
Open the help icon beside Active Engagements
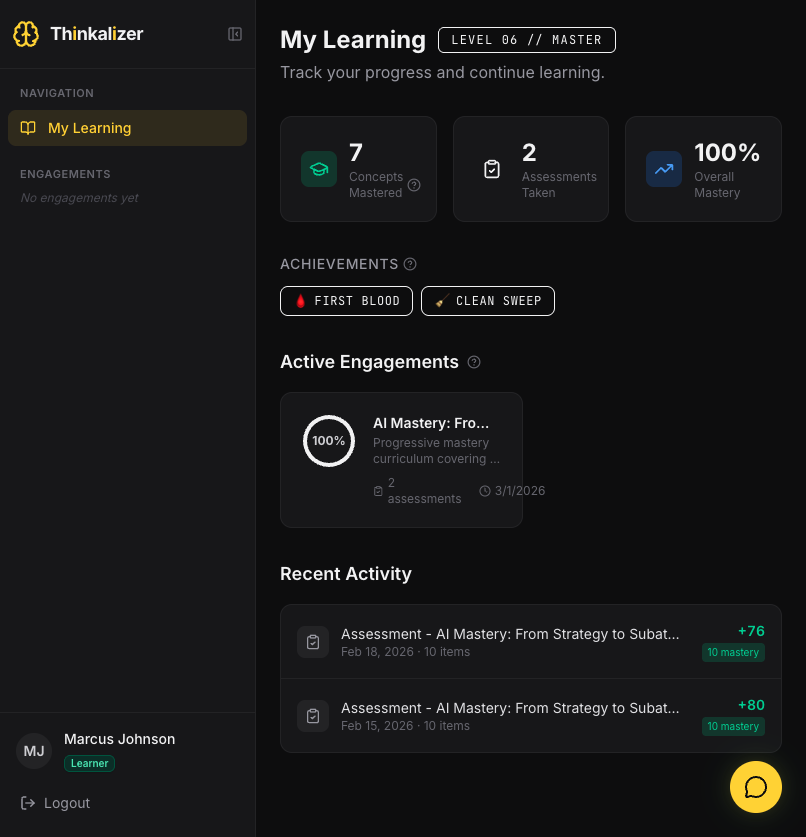[474, 362]
